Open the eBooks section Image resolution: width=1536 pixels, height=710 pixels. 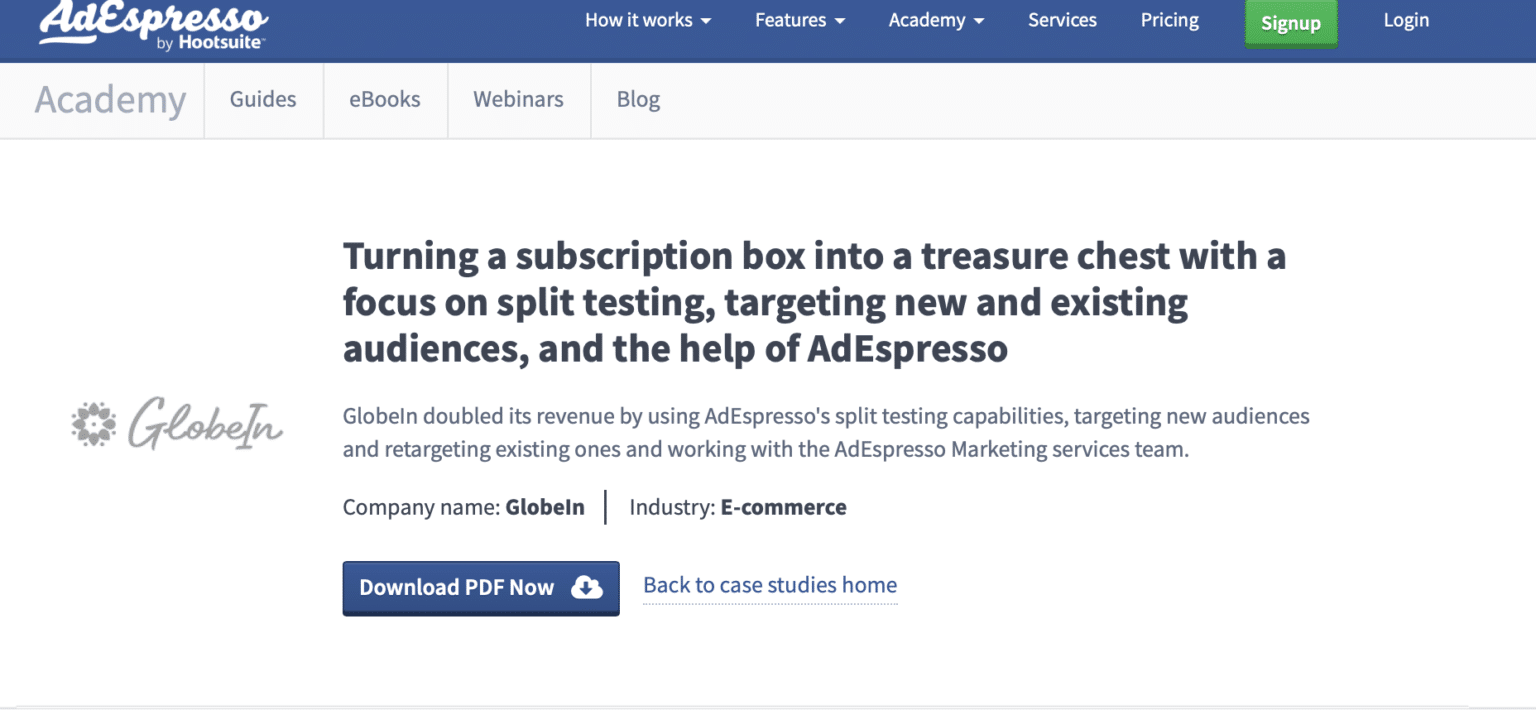(x=384, y=100)
